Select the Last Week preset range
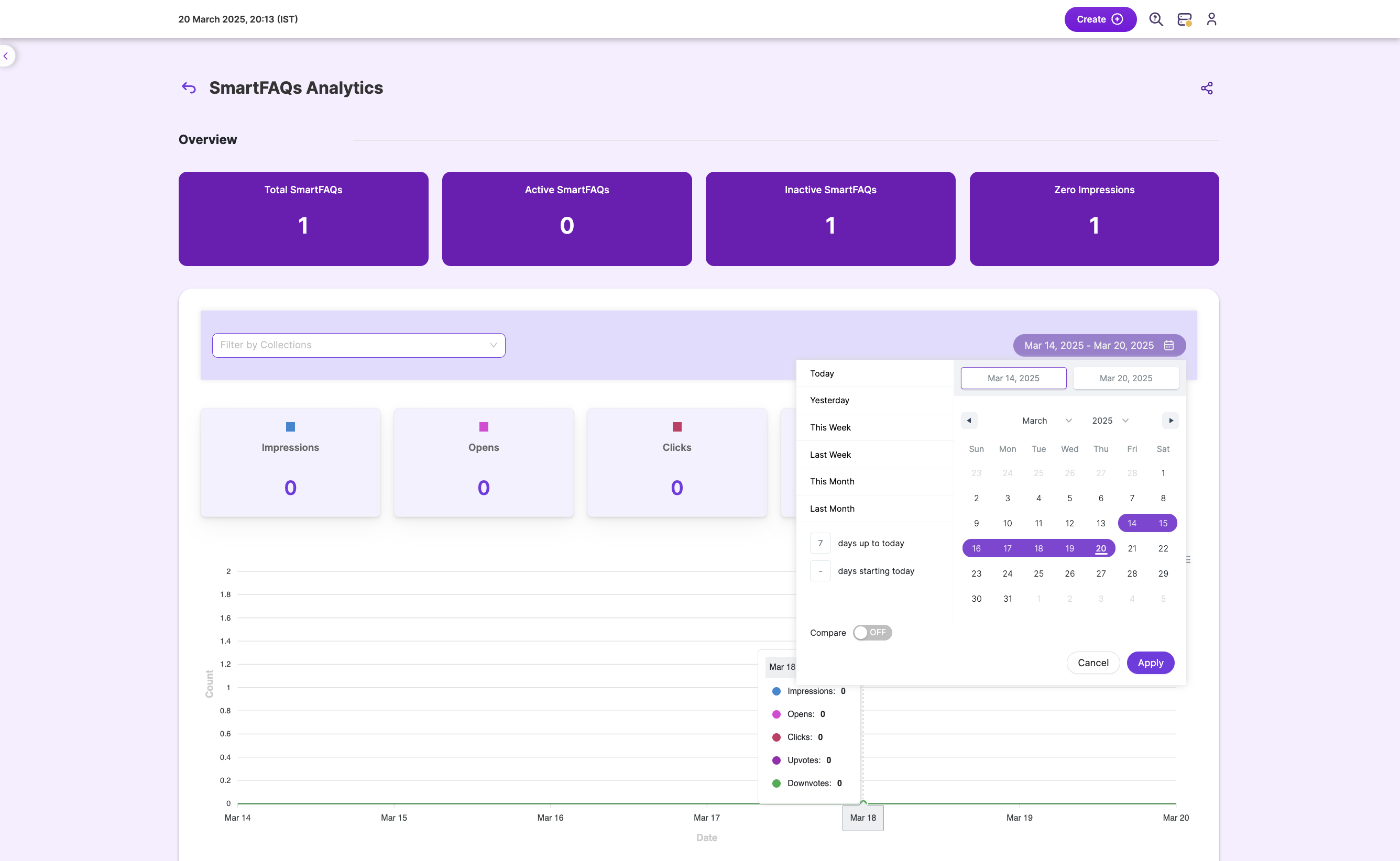This screenshot has height=861, width=1400. [x=830, y=455]
